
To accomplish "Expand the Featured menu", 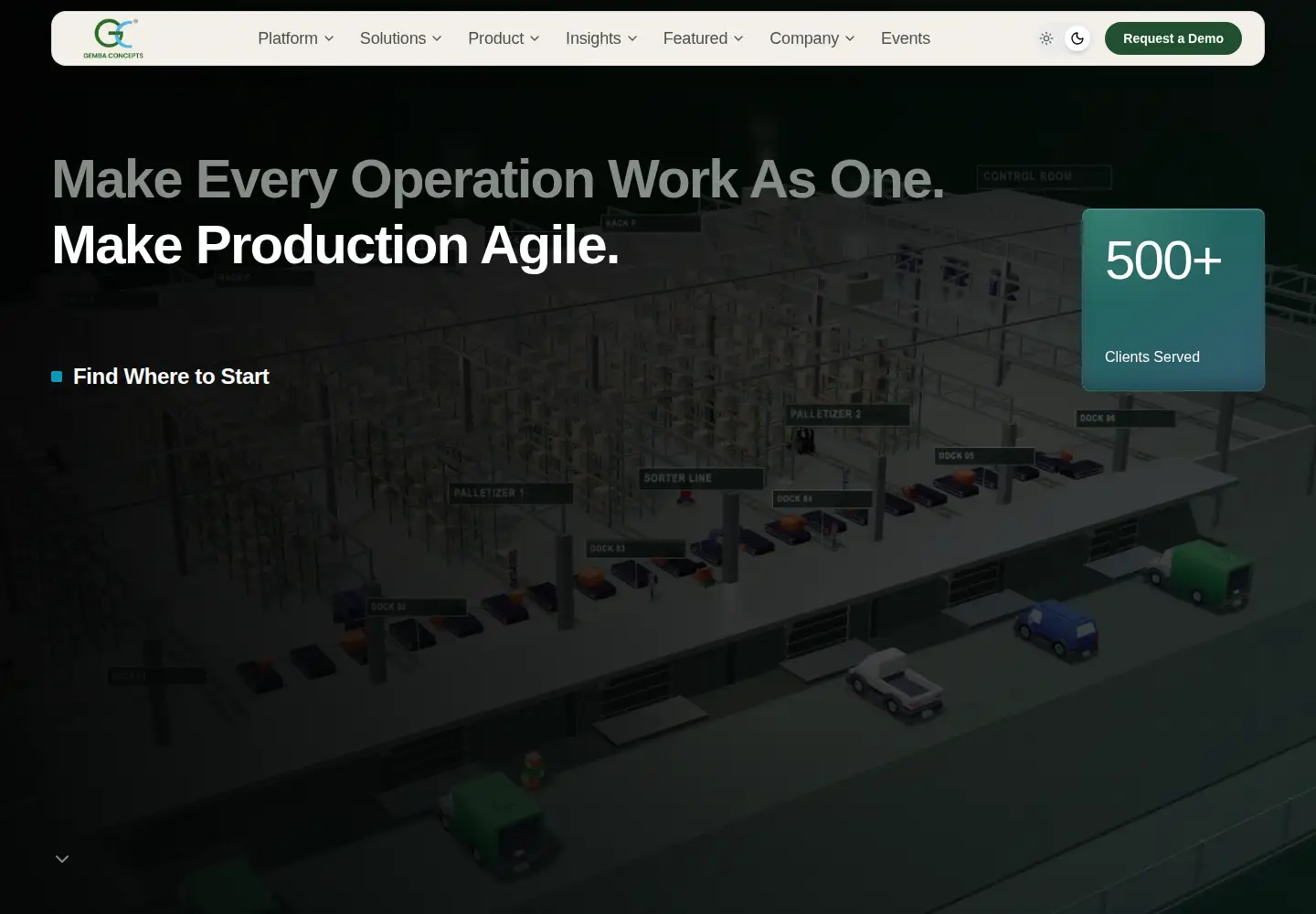I will pyautogui.click(x=704, y=38).
